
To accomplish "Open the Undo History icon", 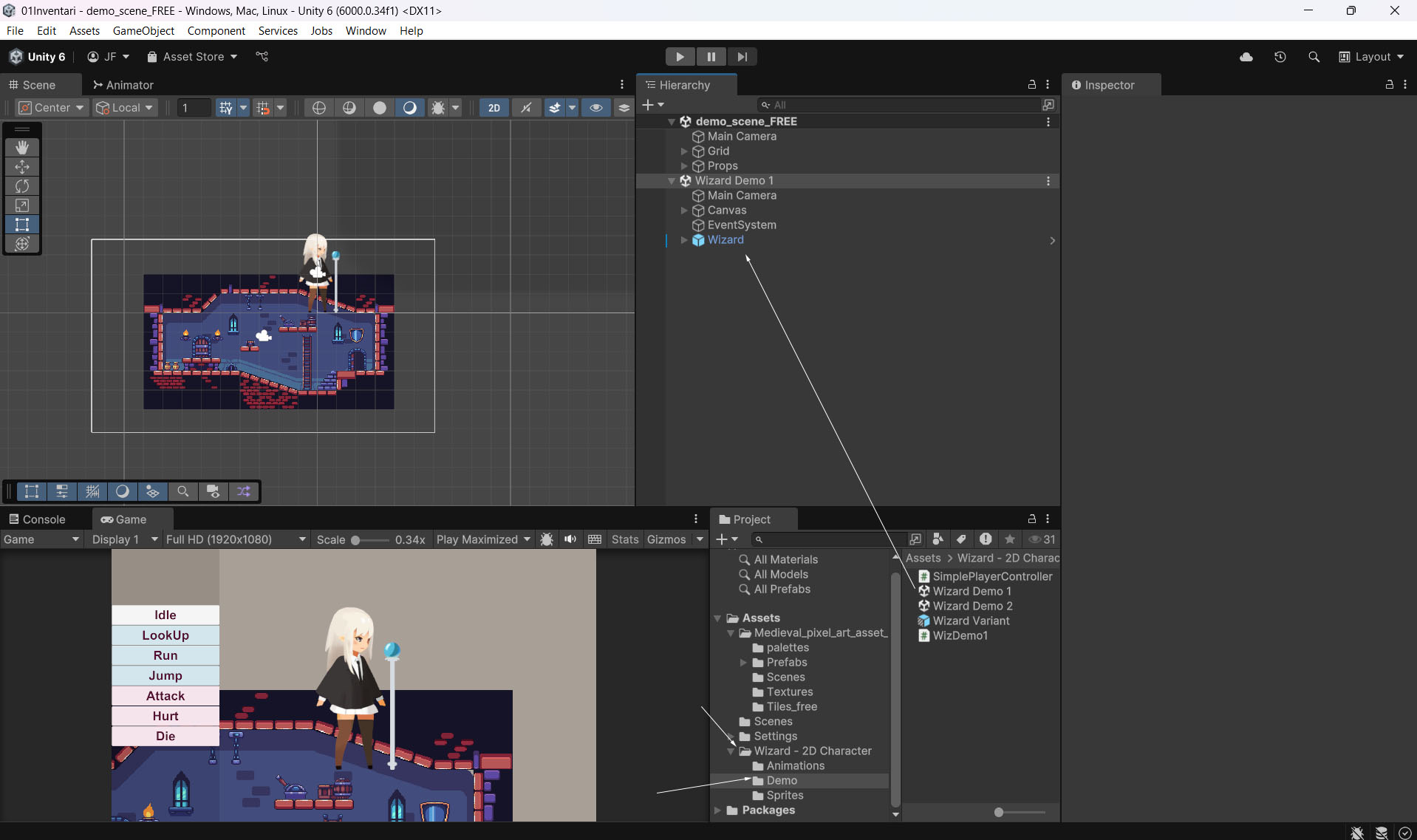I will (x=1280, y=57).
